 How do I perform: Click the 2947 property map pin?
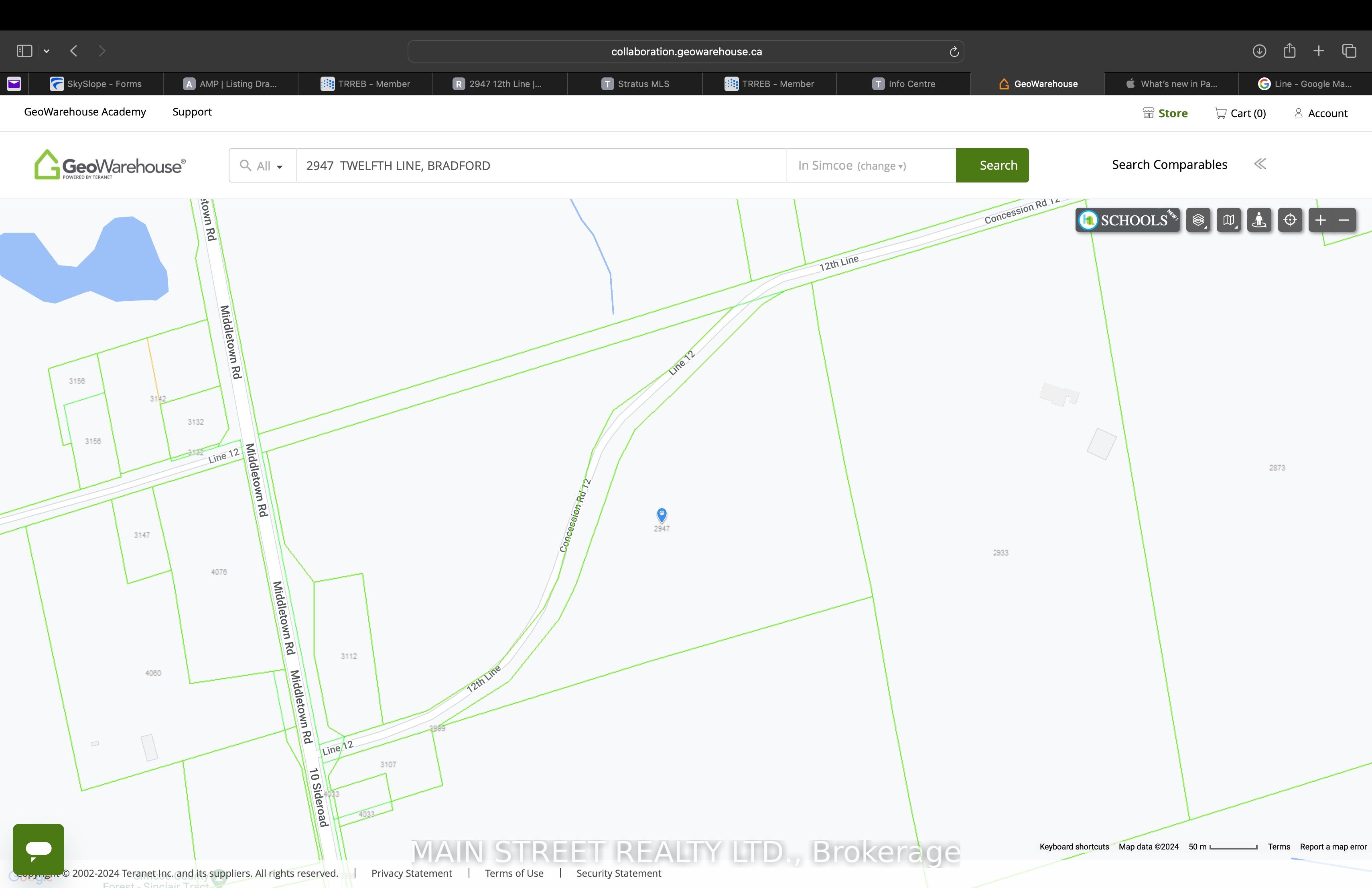click(x=662, y=515)
